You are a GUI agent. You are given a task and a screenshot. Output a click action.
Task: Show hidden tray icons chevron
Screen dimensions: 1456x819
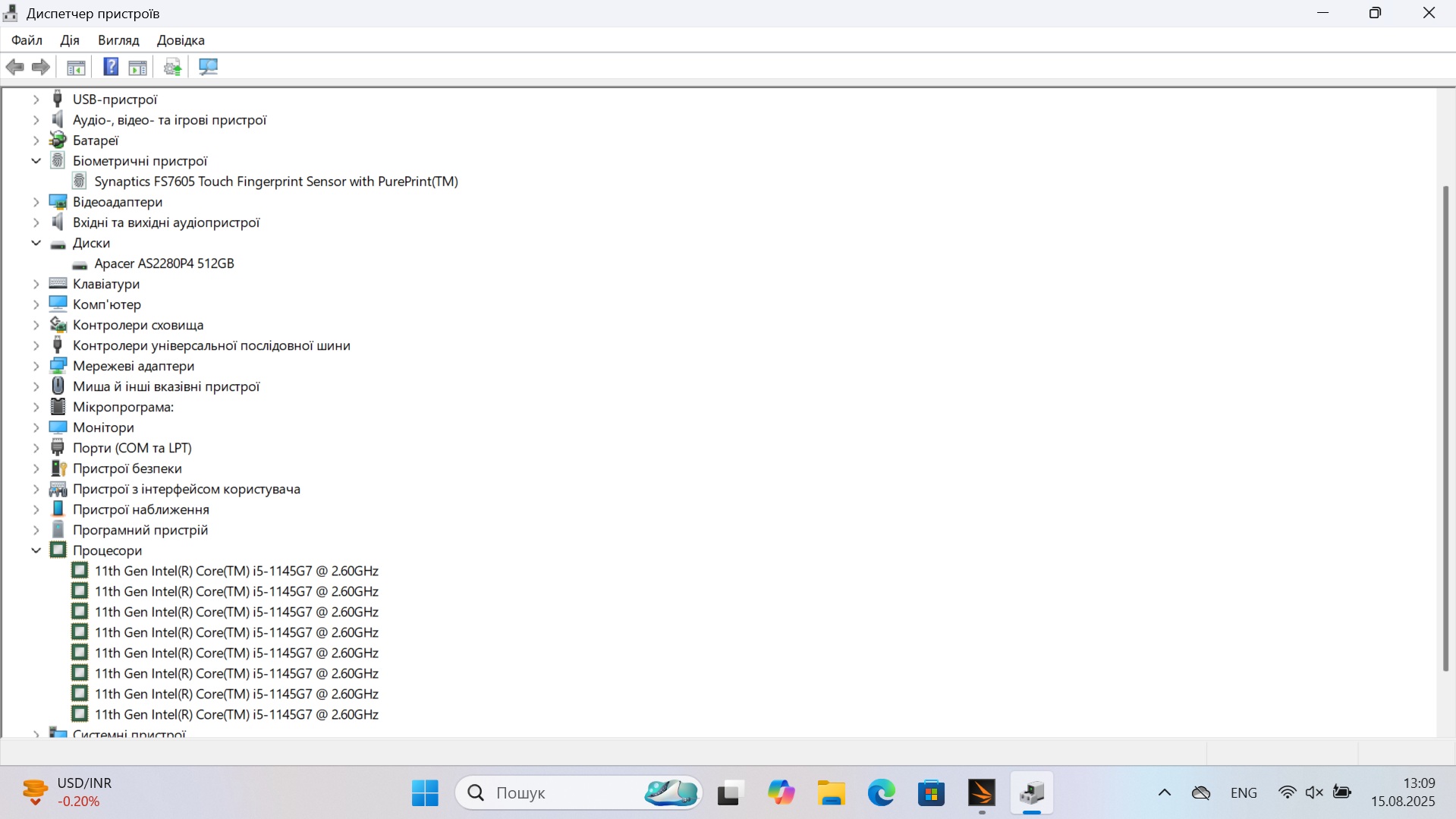[x=1165, y=792]
